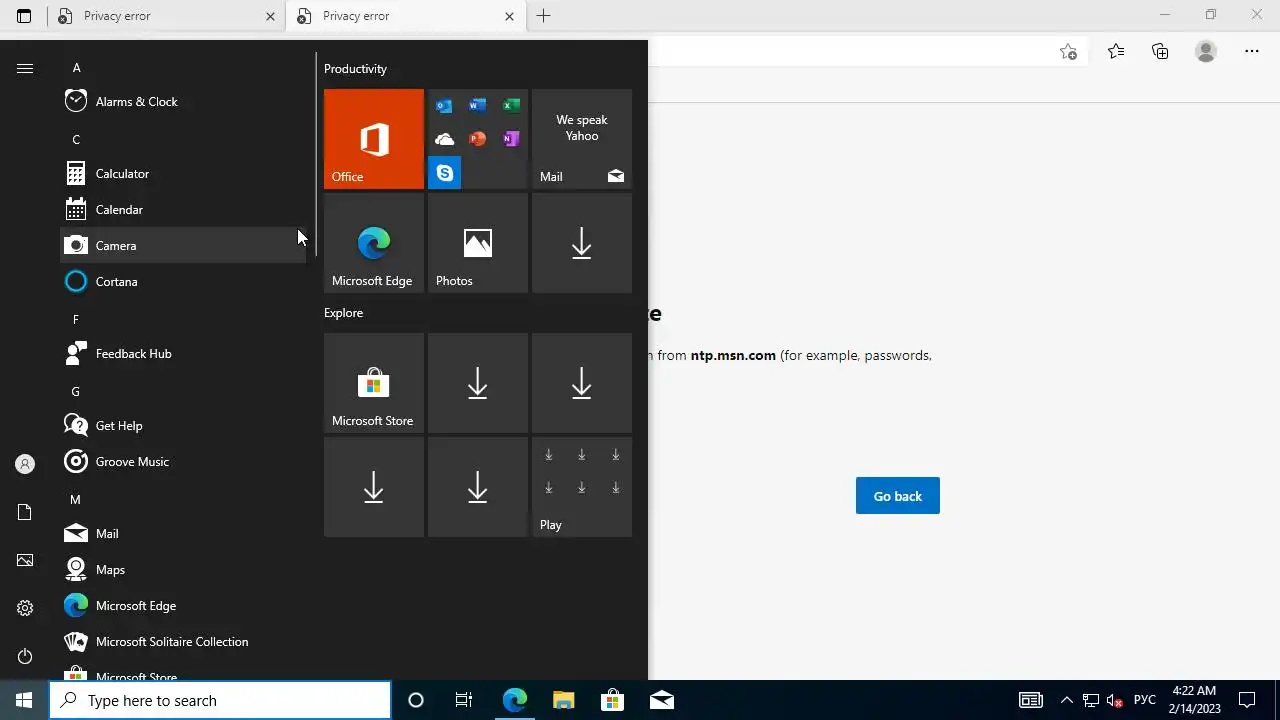Open the Play folder tile
This screenshot has width=1280, height=720.
[x=582, y=487]
